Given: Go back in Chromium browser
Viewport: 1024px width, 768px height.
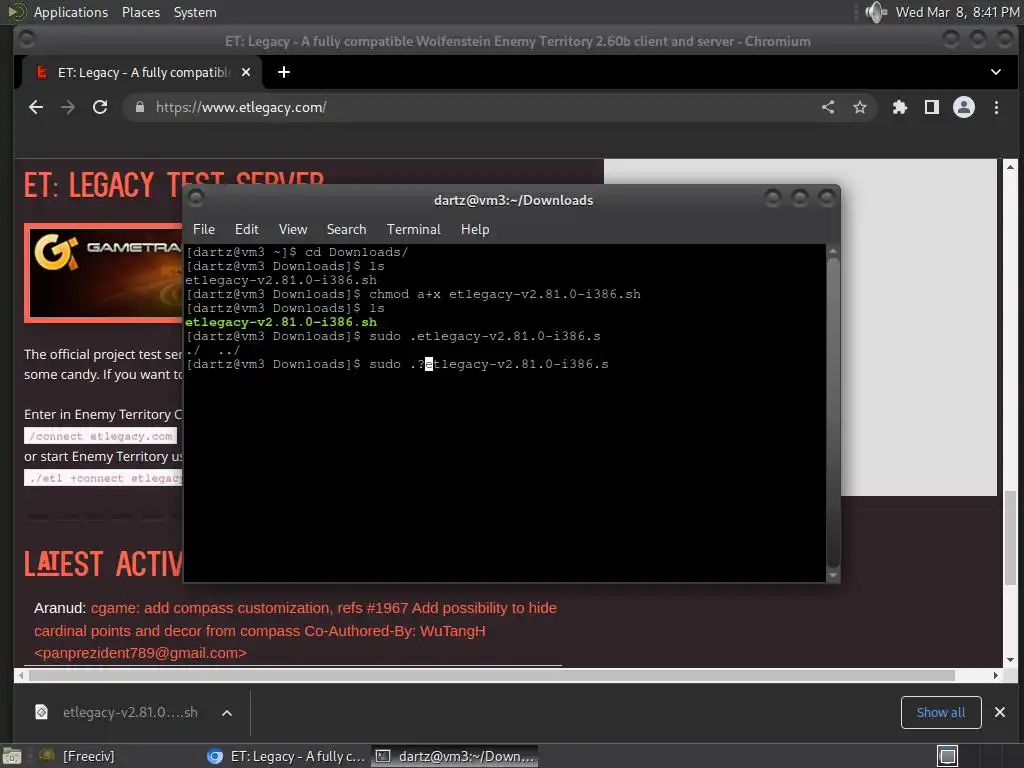Looking at the screenshot, I should [36, 107].
